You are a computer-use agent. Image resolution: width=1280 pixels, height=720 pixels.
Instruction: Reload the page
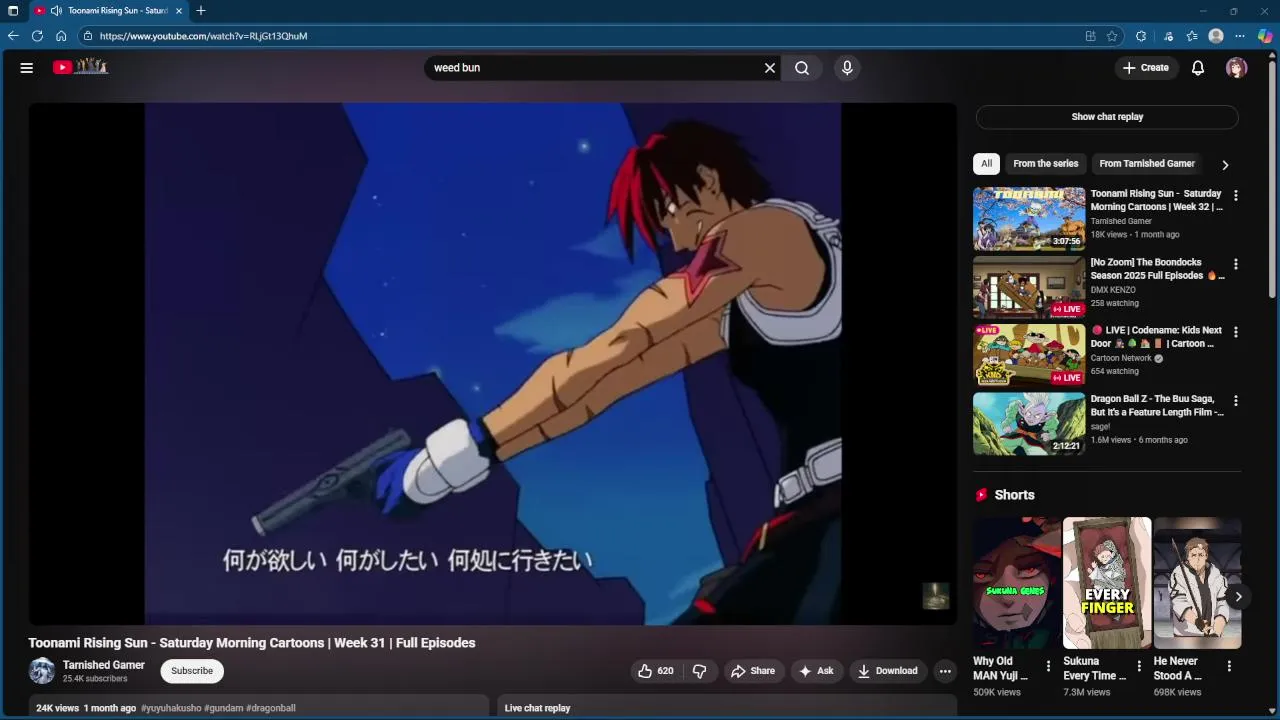pos(37,36)
